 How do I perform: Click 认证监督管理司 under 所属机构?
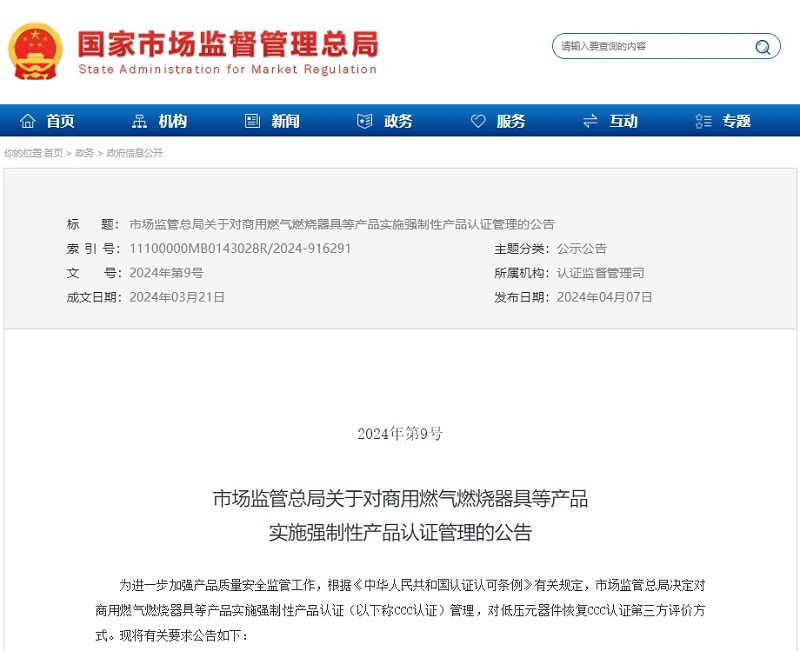click(x=600, y=273)
